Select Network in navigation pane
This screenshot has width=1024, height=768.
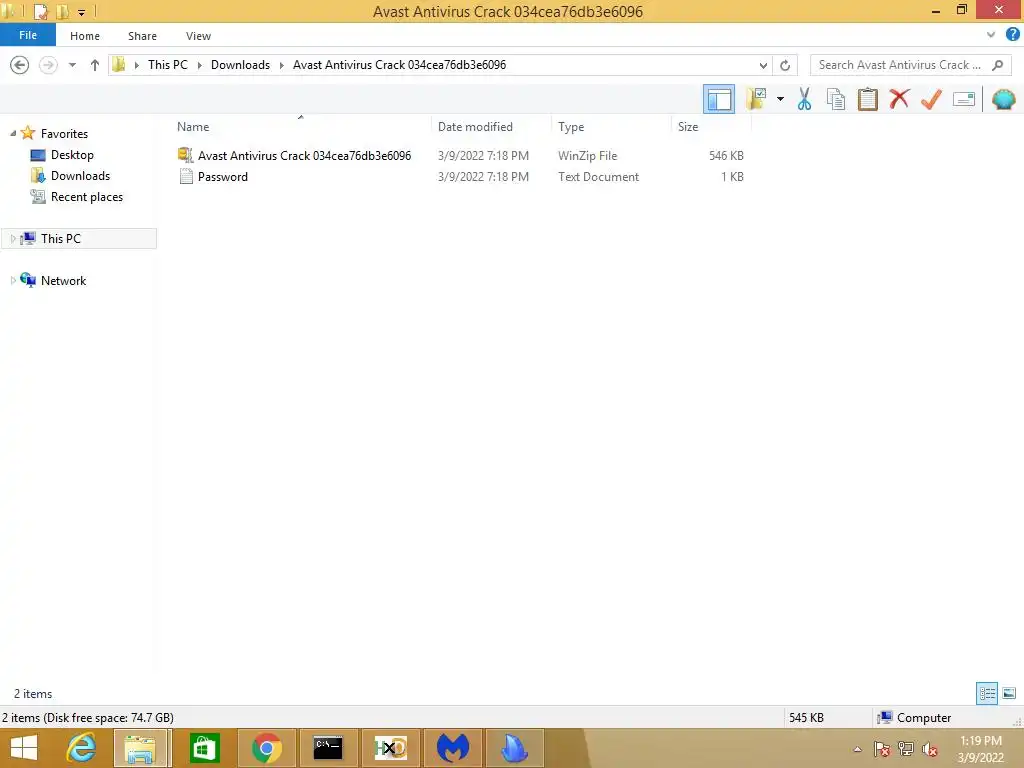click(63, 280)
